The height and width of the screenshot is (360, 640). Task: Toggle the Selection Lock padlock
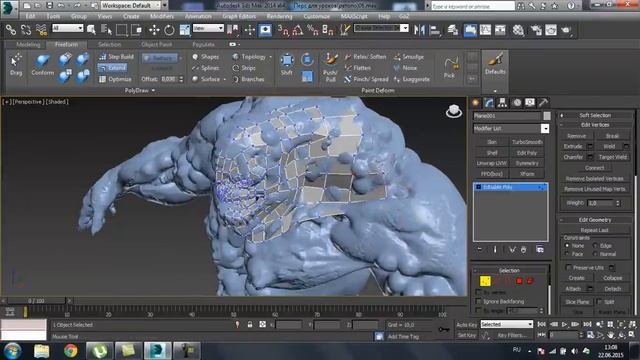[x=250, y=324]
